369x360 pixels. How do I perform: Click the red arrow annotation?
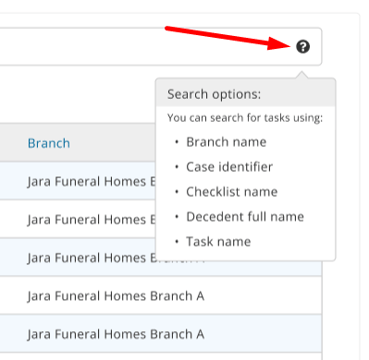pyautogui.click(x=228, y=38)
